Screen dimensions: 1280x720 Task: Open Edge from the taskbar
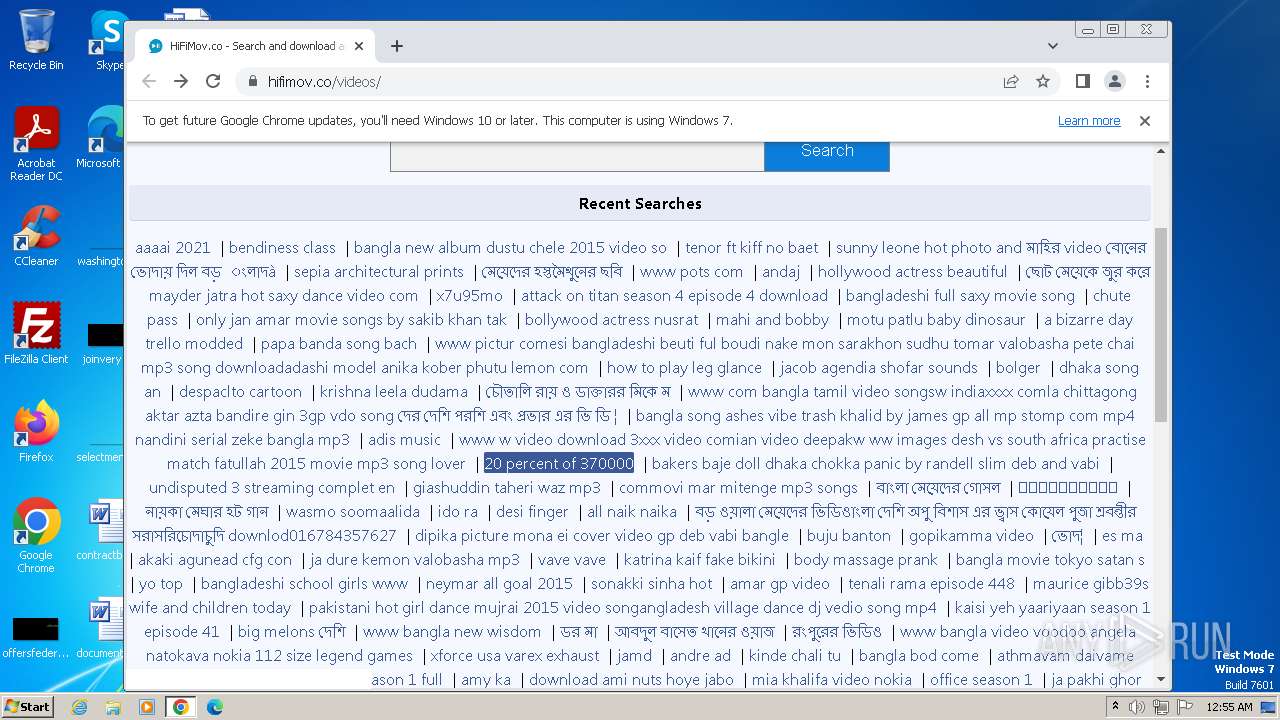click(x=215, y=707)
